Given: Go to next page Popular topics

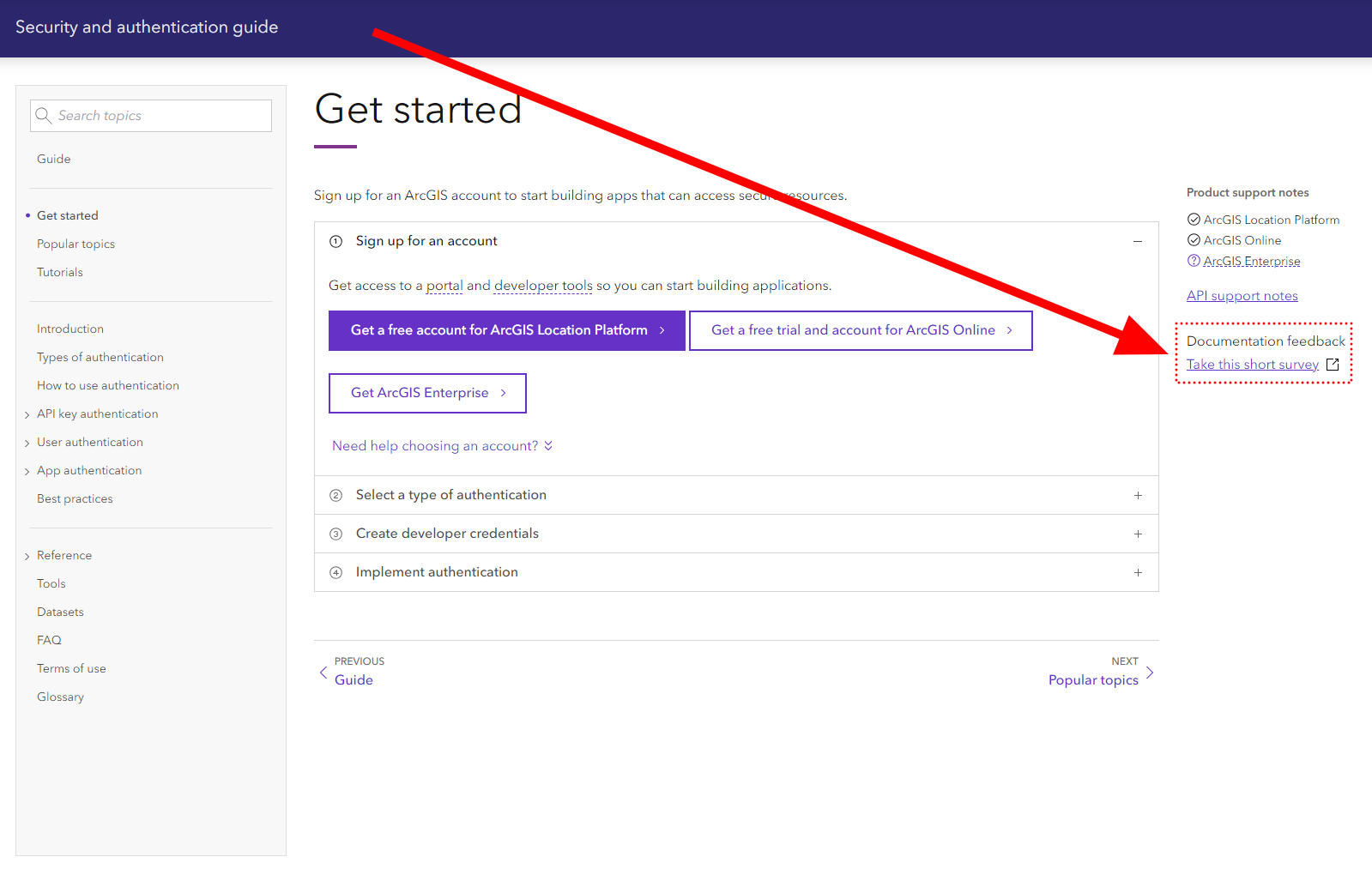Looking at the screenshot, I should click(x=1093, y=679).
